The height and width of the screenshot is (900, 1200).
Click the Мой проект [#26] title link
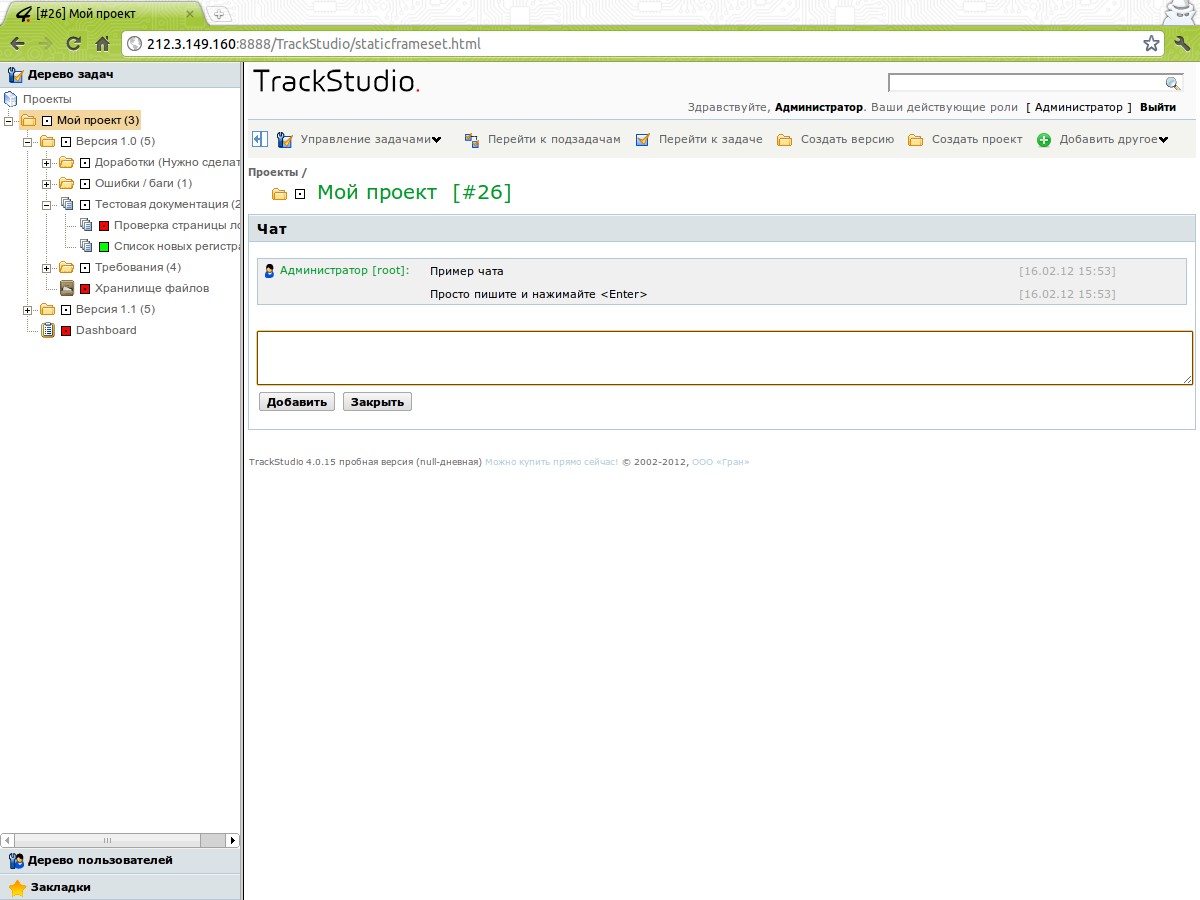414,192
